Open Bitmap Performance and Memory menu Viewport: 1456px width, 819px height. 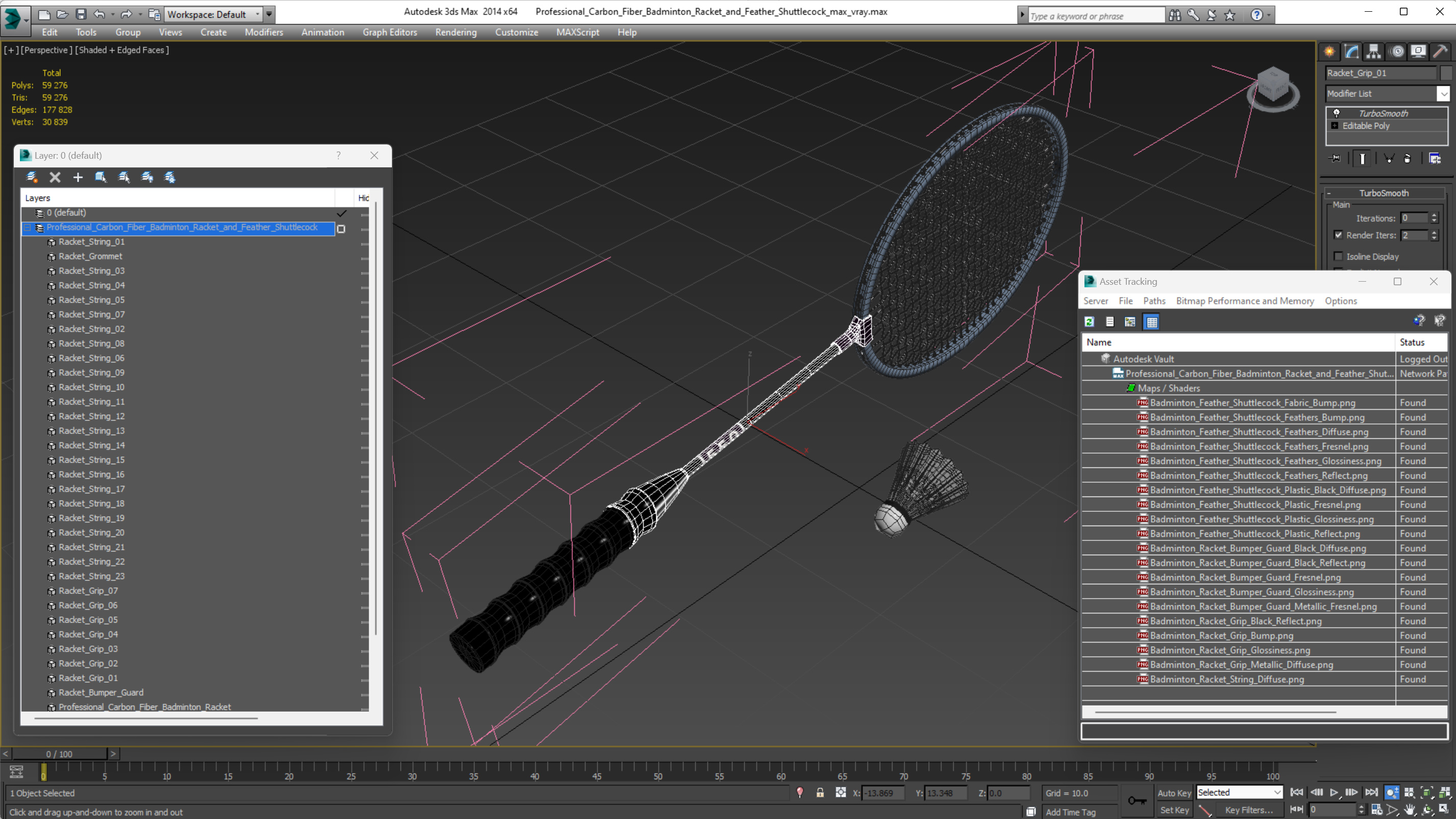(x=1245, y=301)
